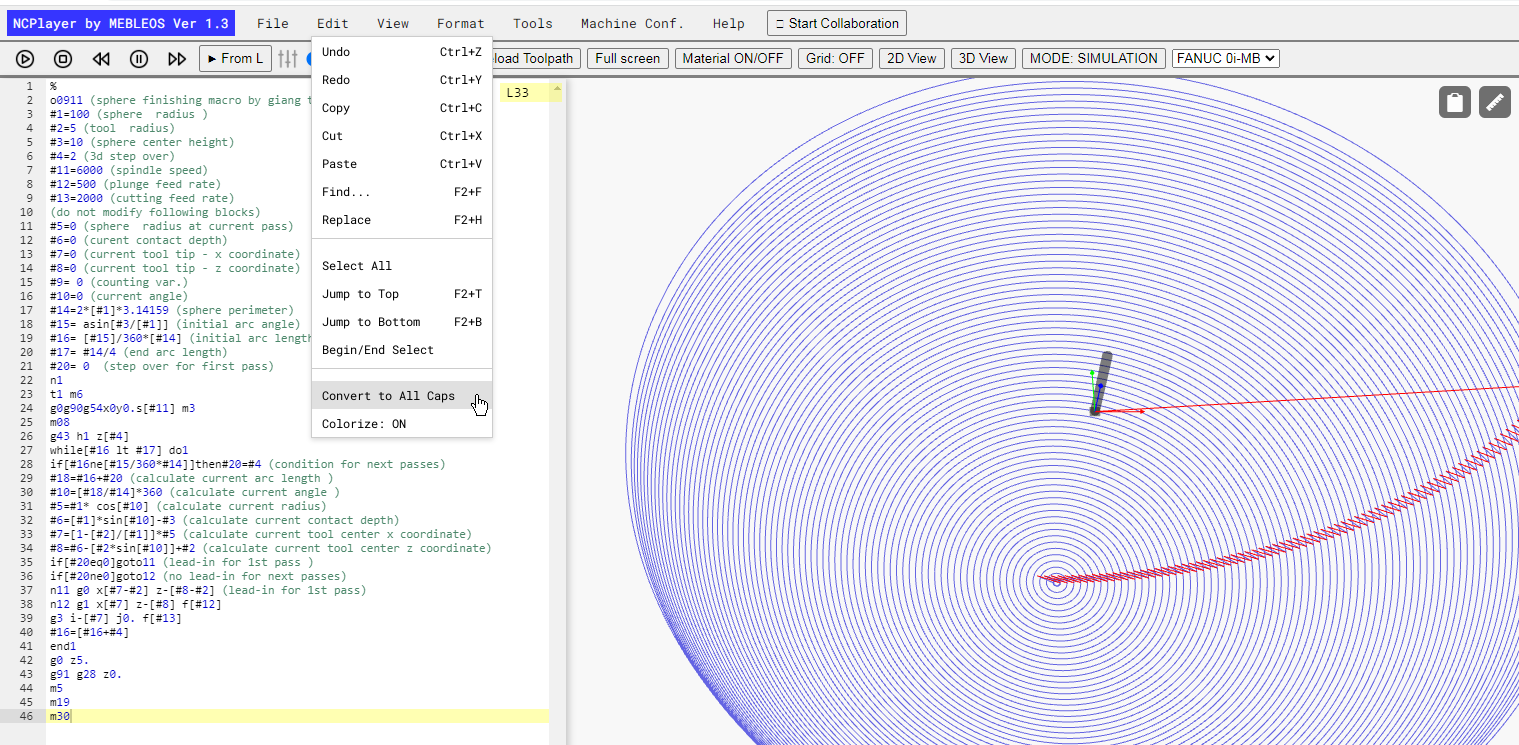Screen dimensions: 1519x745
Task: Toggle Material ON/OFF display
Action: [x=733, y=58]
